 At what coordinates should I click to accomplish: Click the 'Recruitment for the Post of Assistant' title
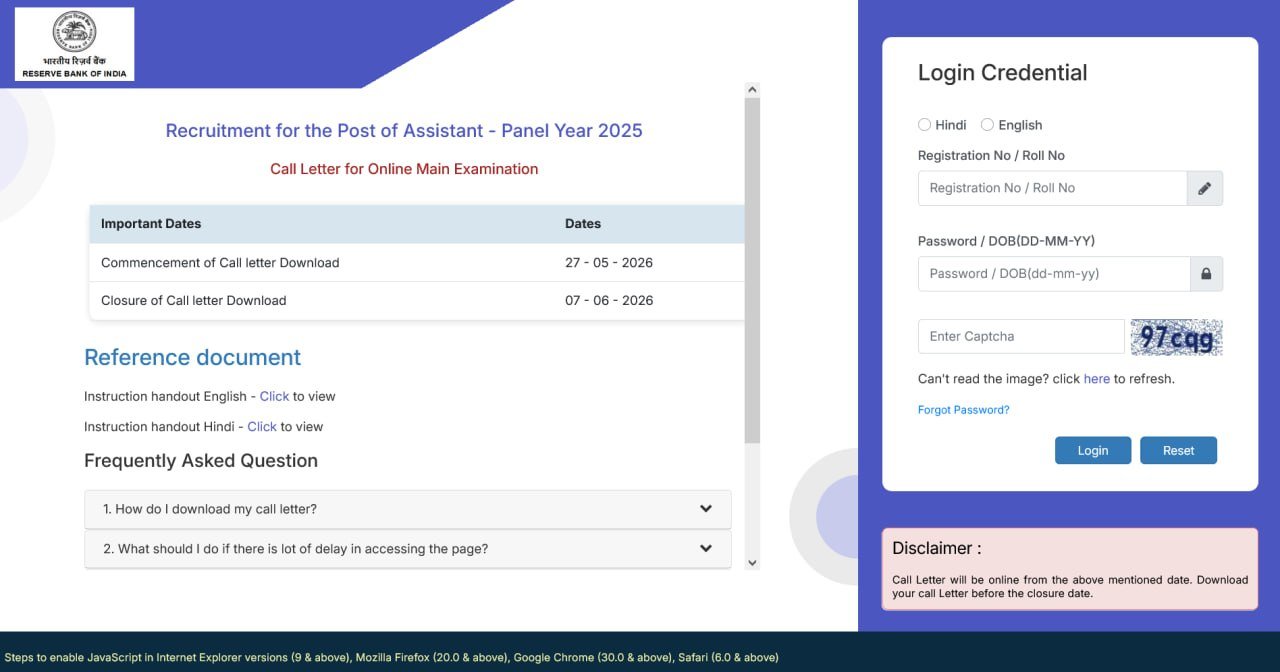404,131
